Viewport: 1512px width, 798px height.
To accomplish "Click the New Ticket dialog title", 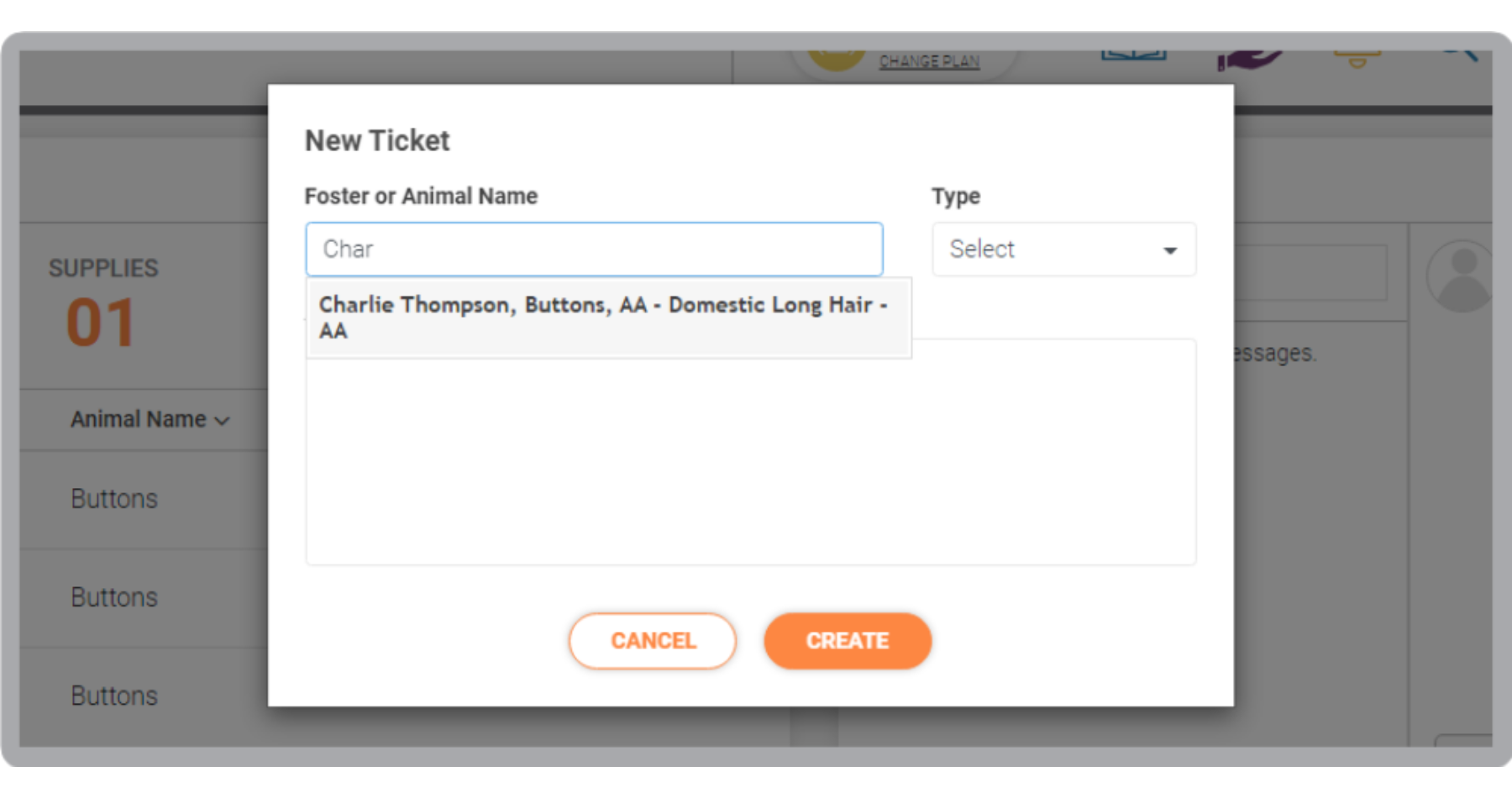I will [x=377, y=140].
